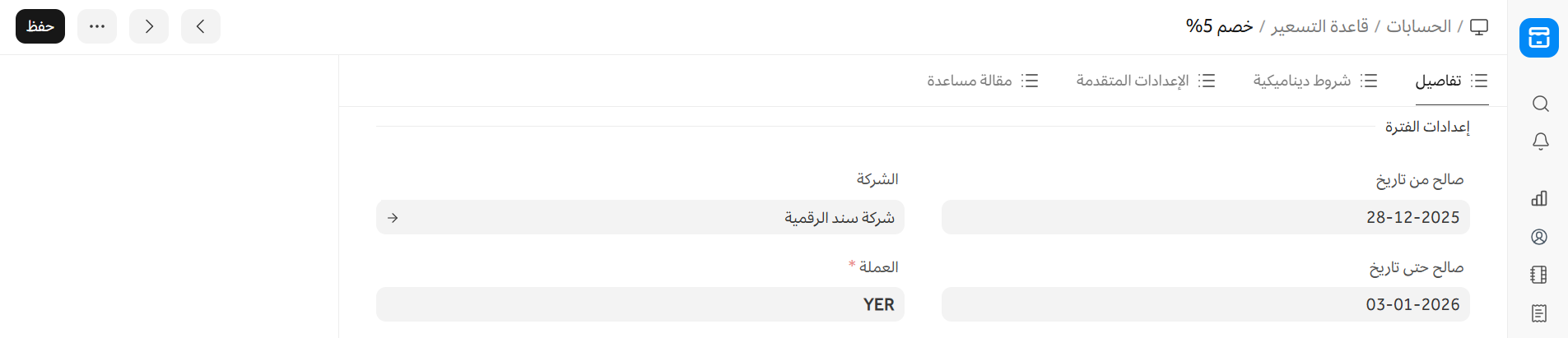Click the صالح من تاريخ date field
Image resolution: width=1568 pixels, height=338 pixels.
pos(1205,218)
